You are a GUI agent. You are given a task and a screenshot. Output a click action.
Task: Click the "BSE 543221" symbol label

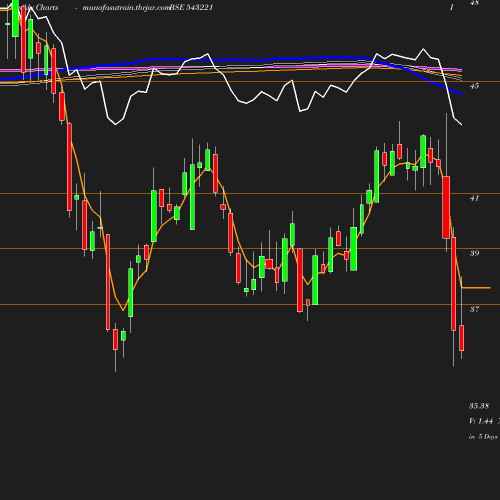tap(192, 8)
